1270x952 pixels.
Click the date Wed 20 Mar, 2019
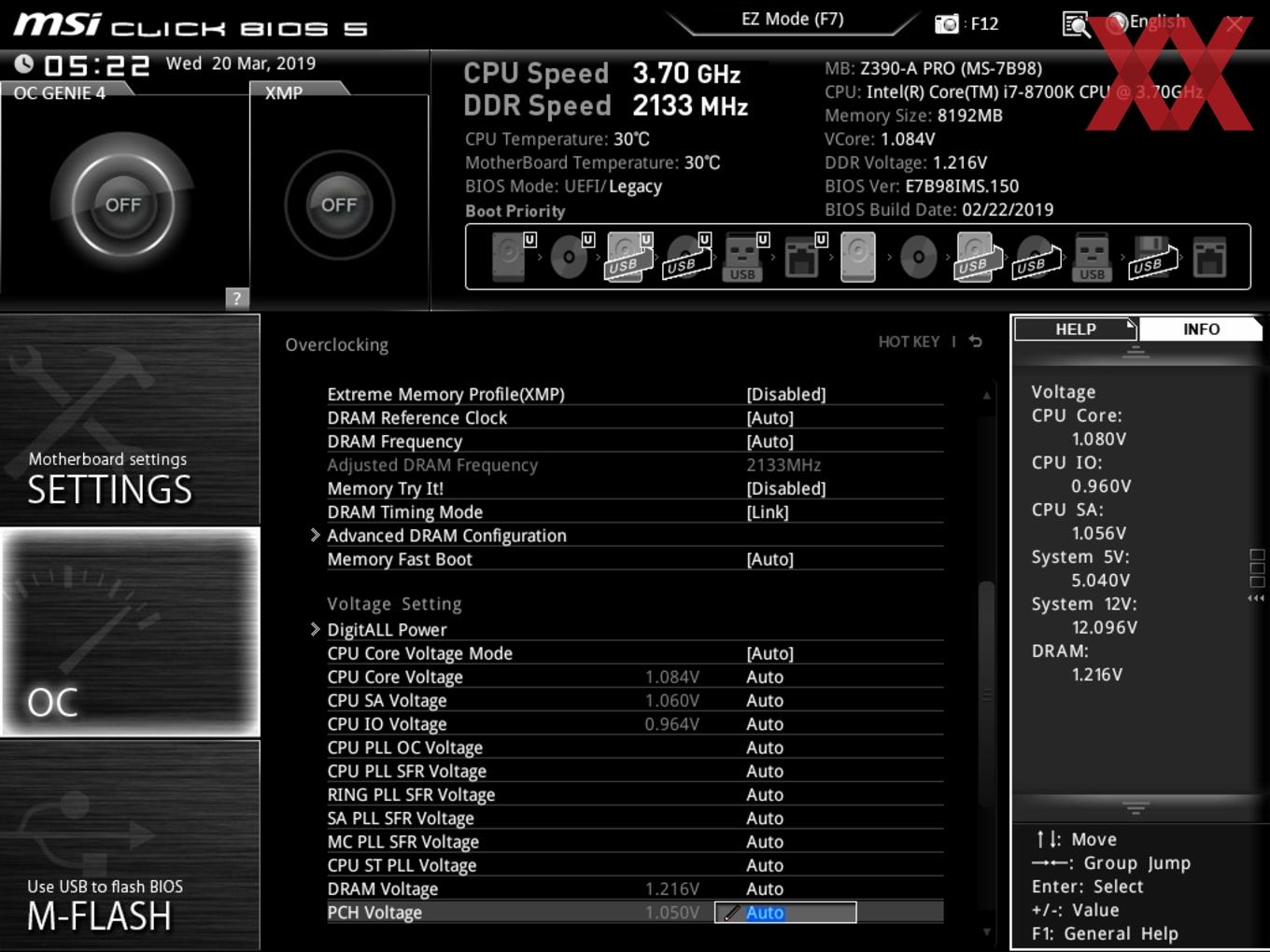click(241, 63)
